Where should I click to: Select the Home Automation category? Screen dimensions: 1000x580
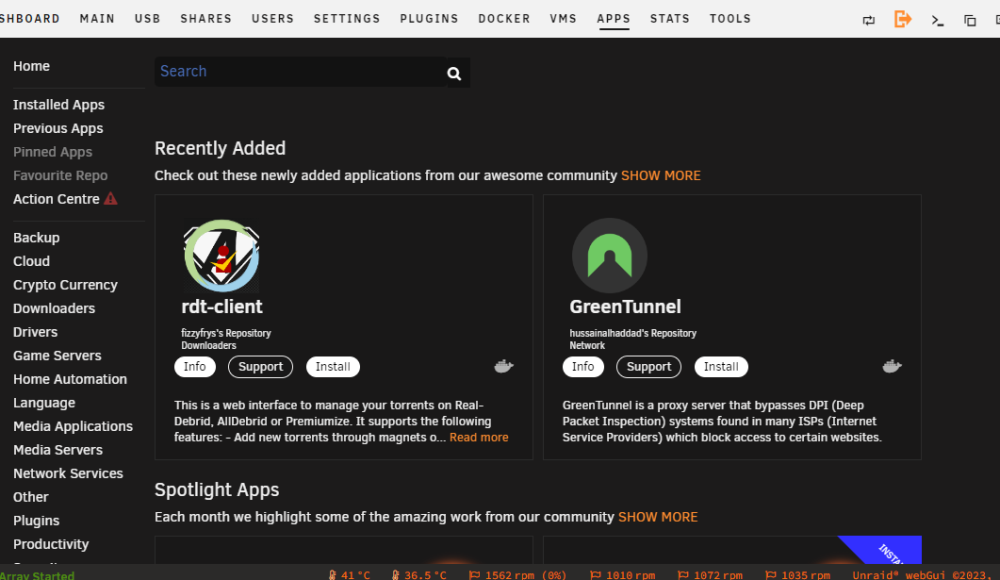pos(70,380)
